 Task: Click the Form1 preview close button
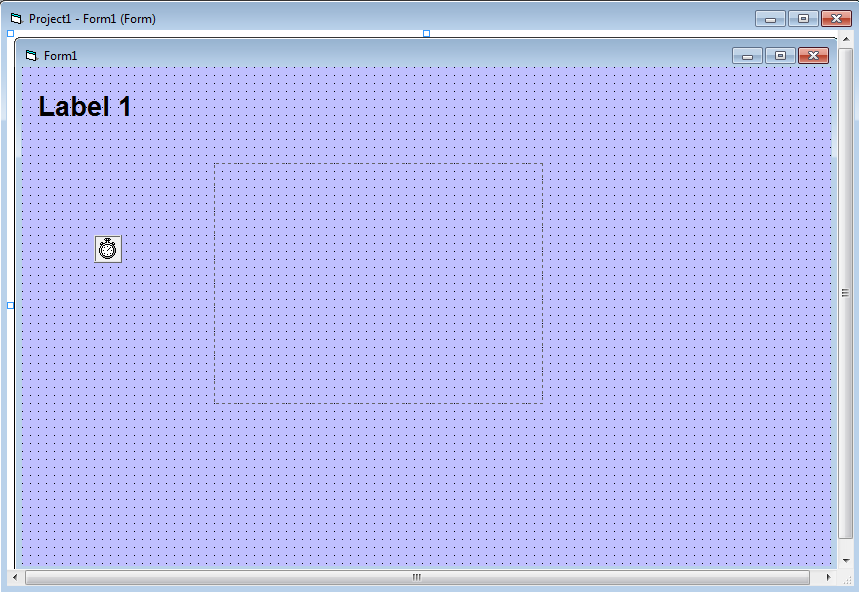pyautogui.click(x=814, y=56)
